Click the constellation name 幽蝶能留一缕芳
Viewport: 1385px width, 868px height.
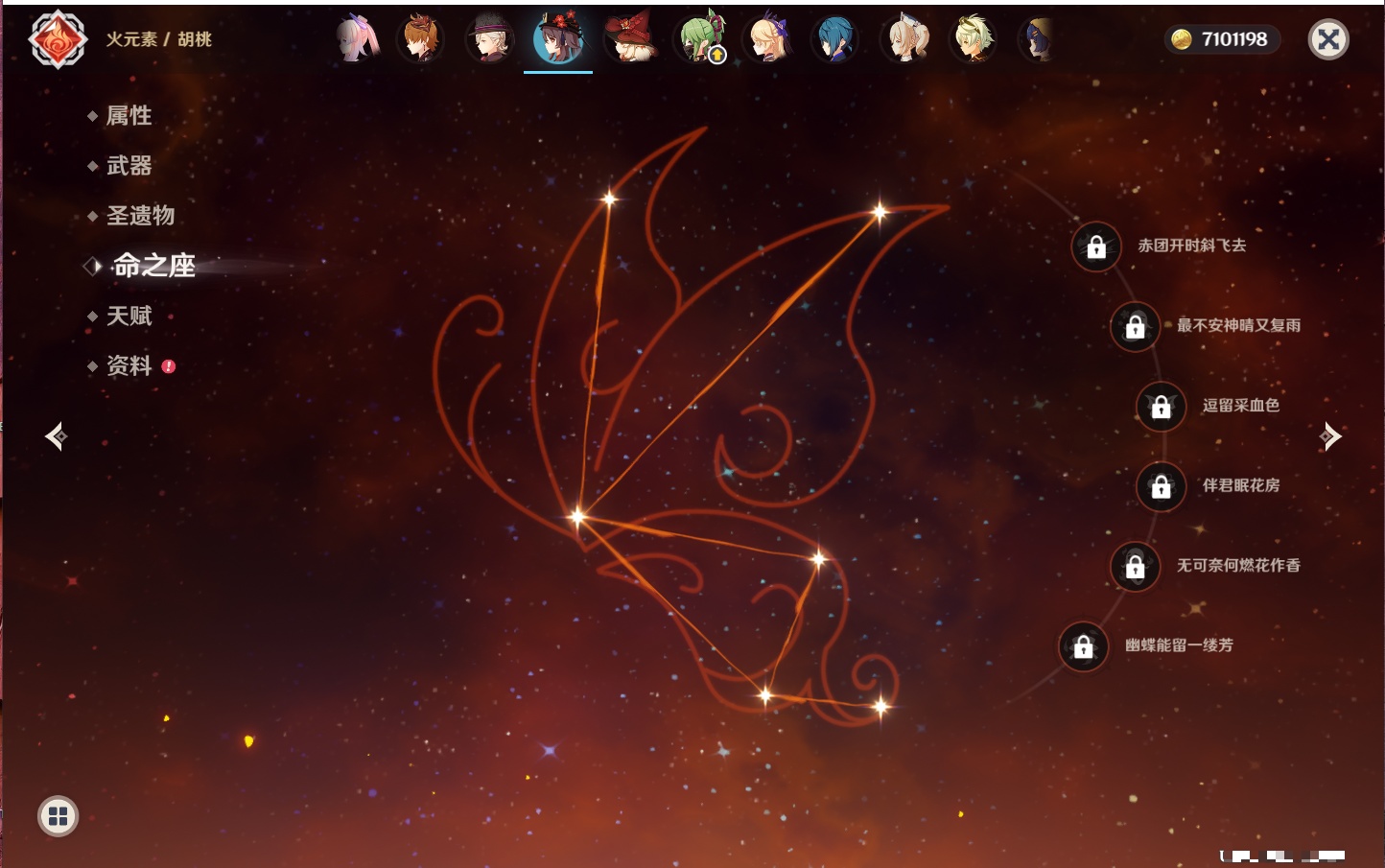(x=1179, y=645)
